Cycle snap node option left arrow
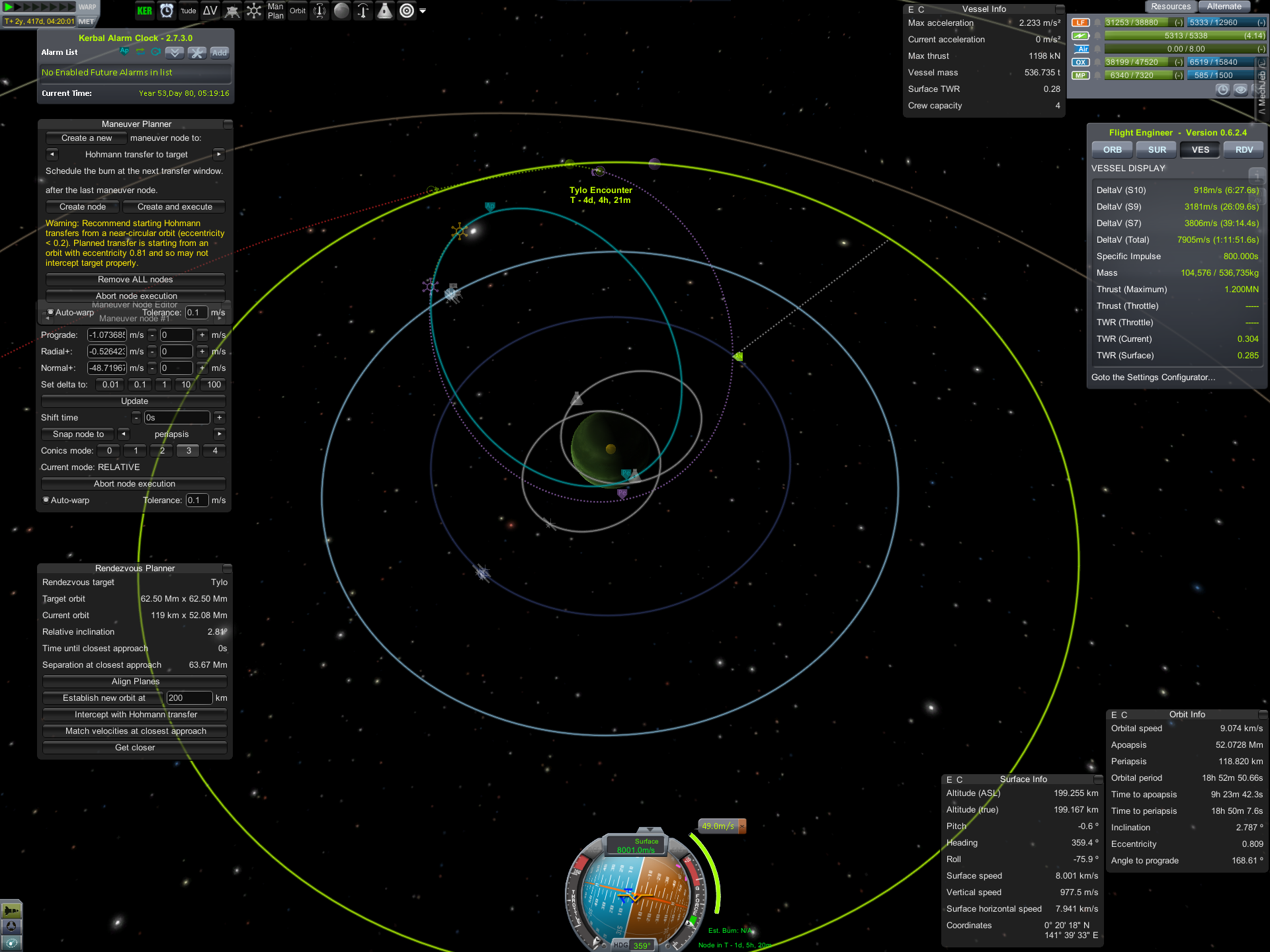This screenshot has height=952, width=1270. click(124, 434)
